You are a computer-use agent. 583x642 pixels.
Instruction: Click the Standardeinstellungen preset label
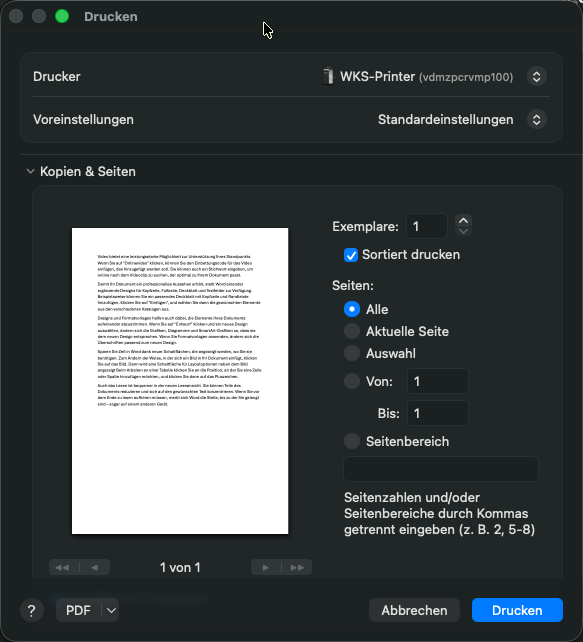(445, 120)
